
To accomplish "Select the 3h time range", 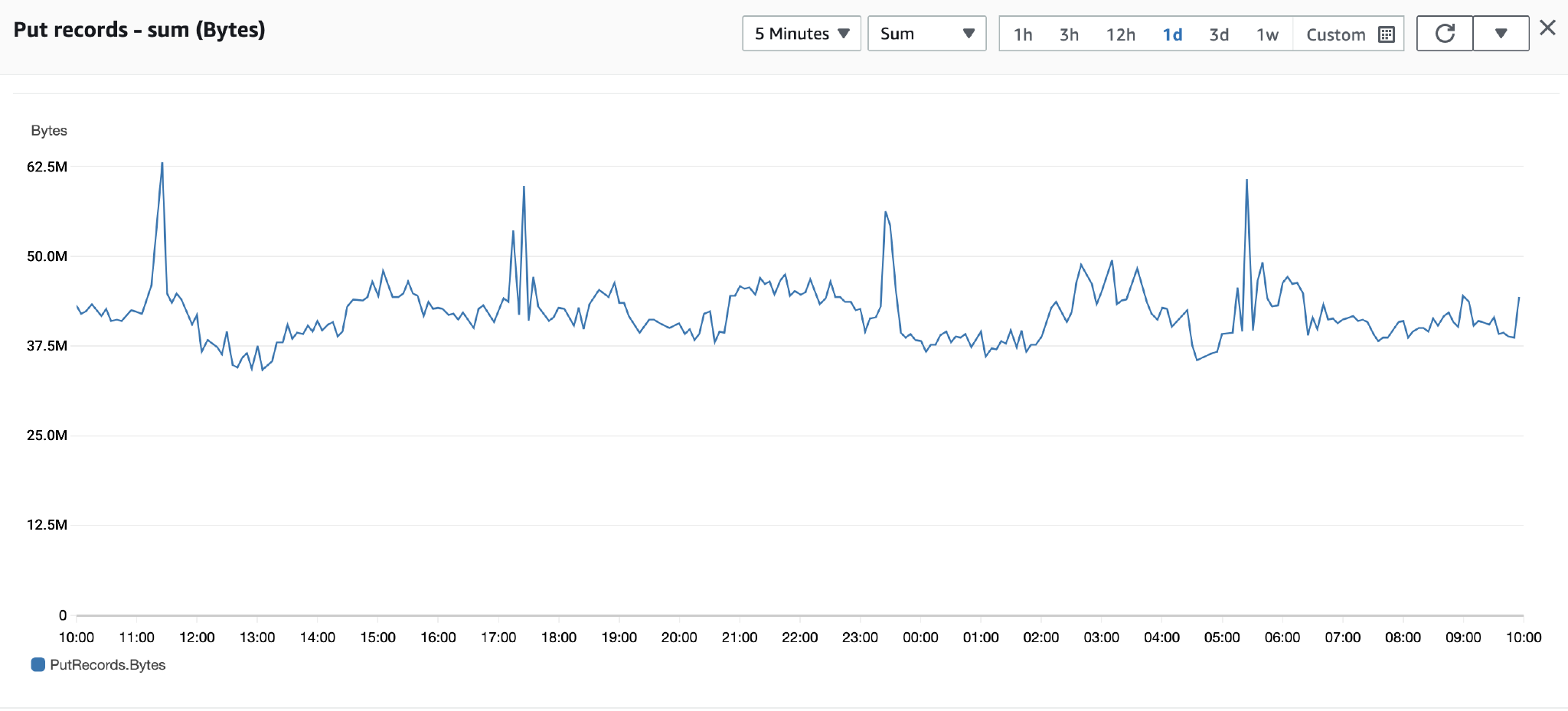I will [x=1069, y=34].
